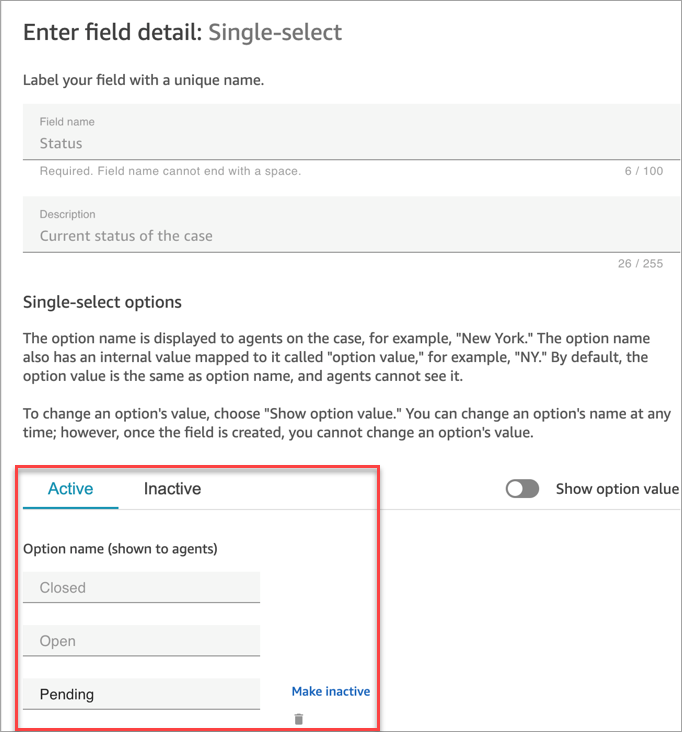Click the 6 / 100 character counter
682x732 pixels.
[x=643, y=171]
